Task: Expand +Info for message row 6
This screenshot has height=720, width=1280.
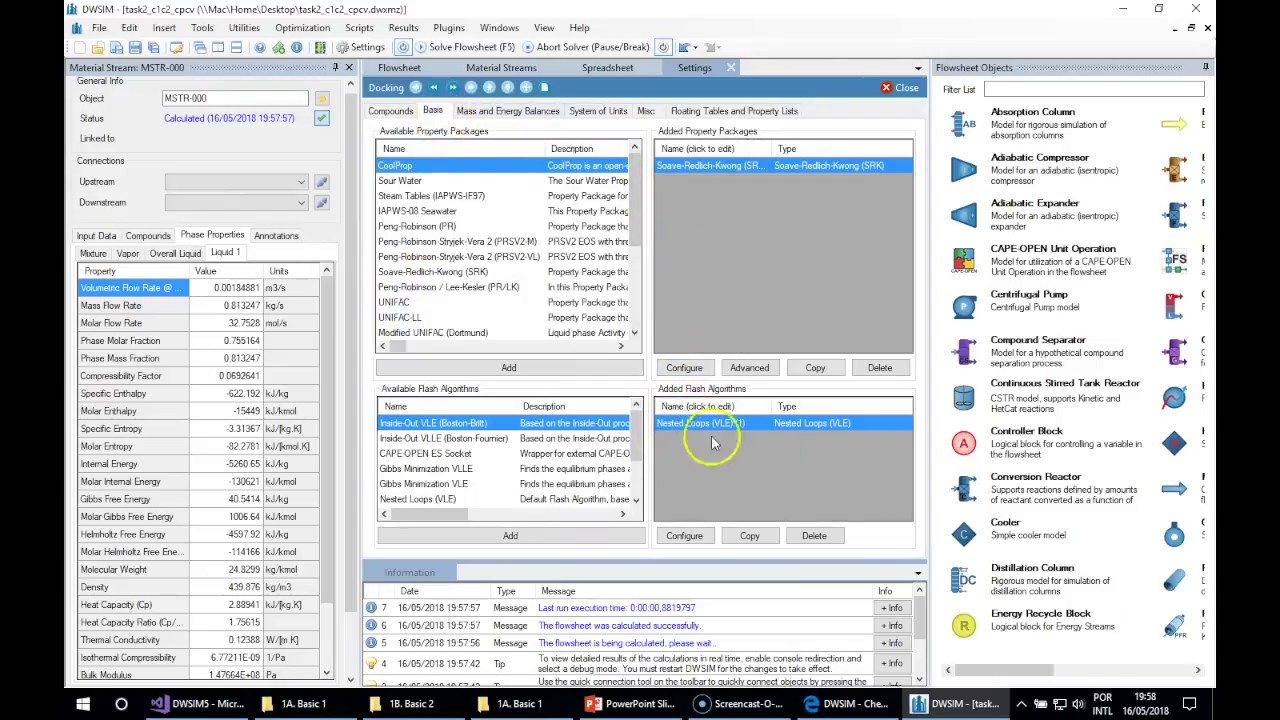Action: tap(890, 626)
